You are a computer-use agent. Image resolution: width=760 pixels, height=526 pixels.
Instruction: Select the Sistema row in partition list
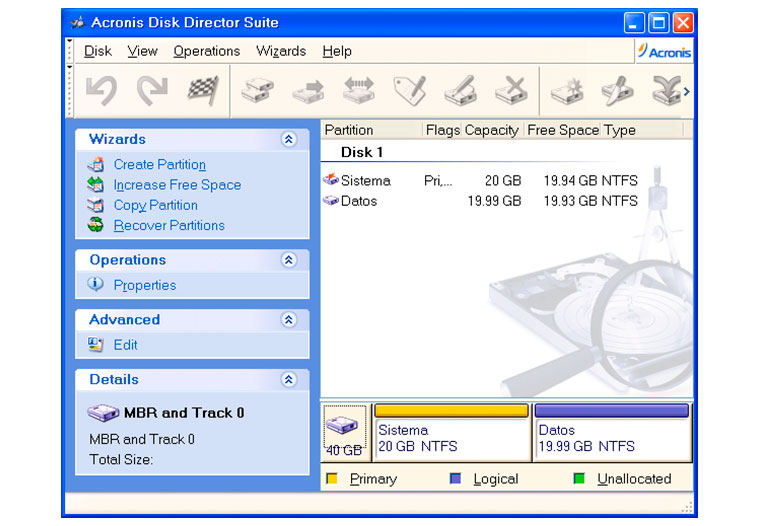(x=480, y=180)
